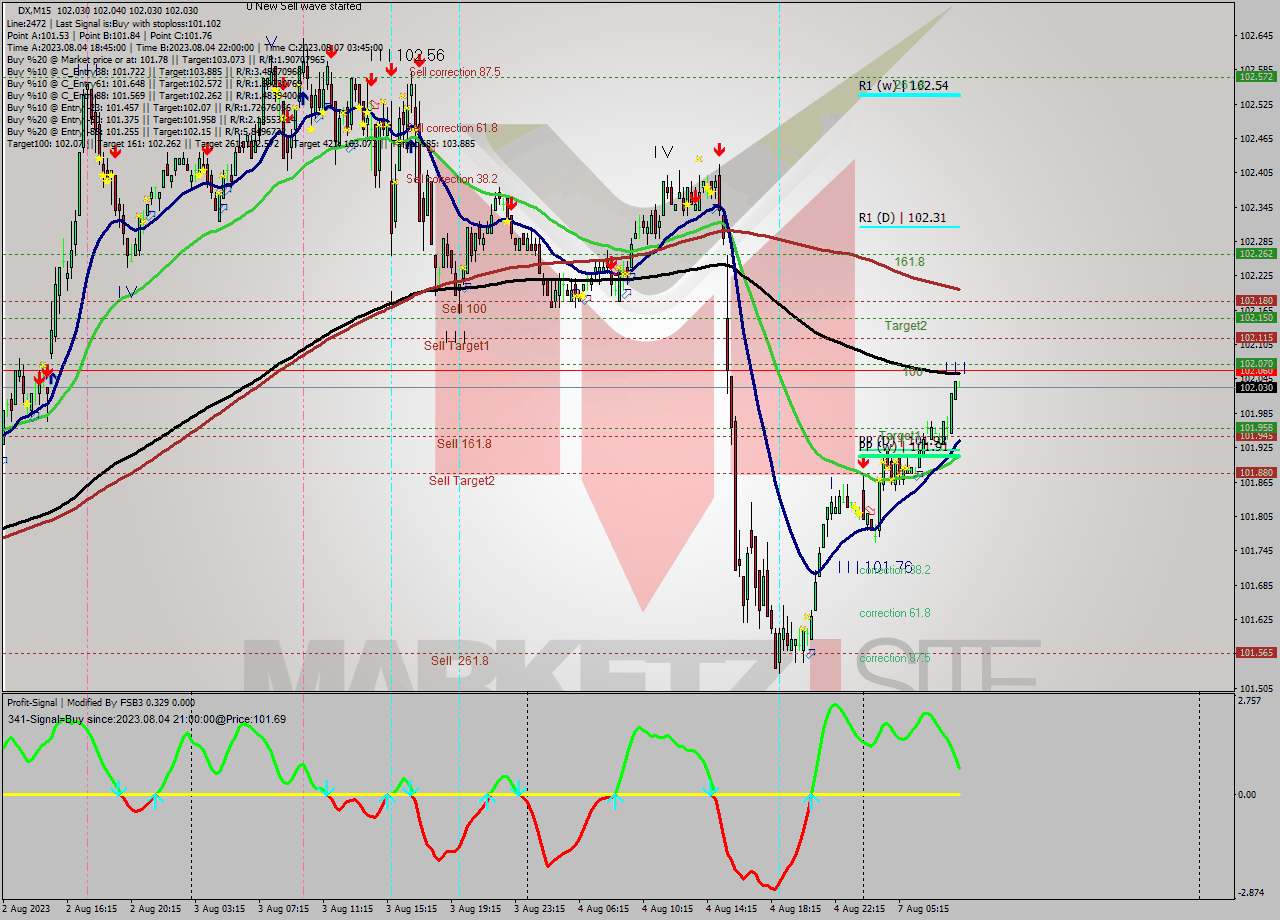Click the green 102.572 price tag

1256,76
